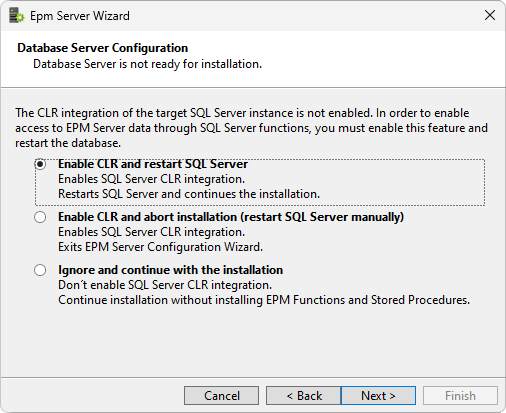Select 'Ignore and continue with the installation'
The width and height of the screenshot is (506, 413).
point(40,270)
